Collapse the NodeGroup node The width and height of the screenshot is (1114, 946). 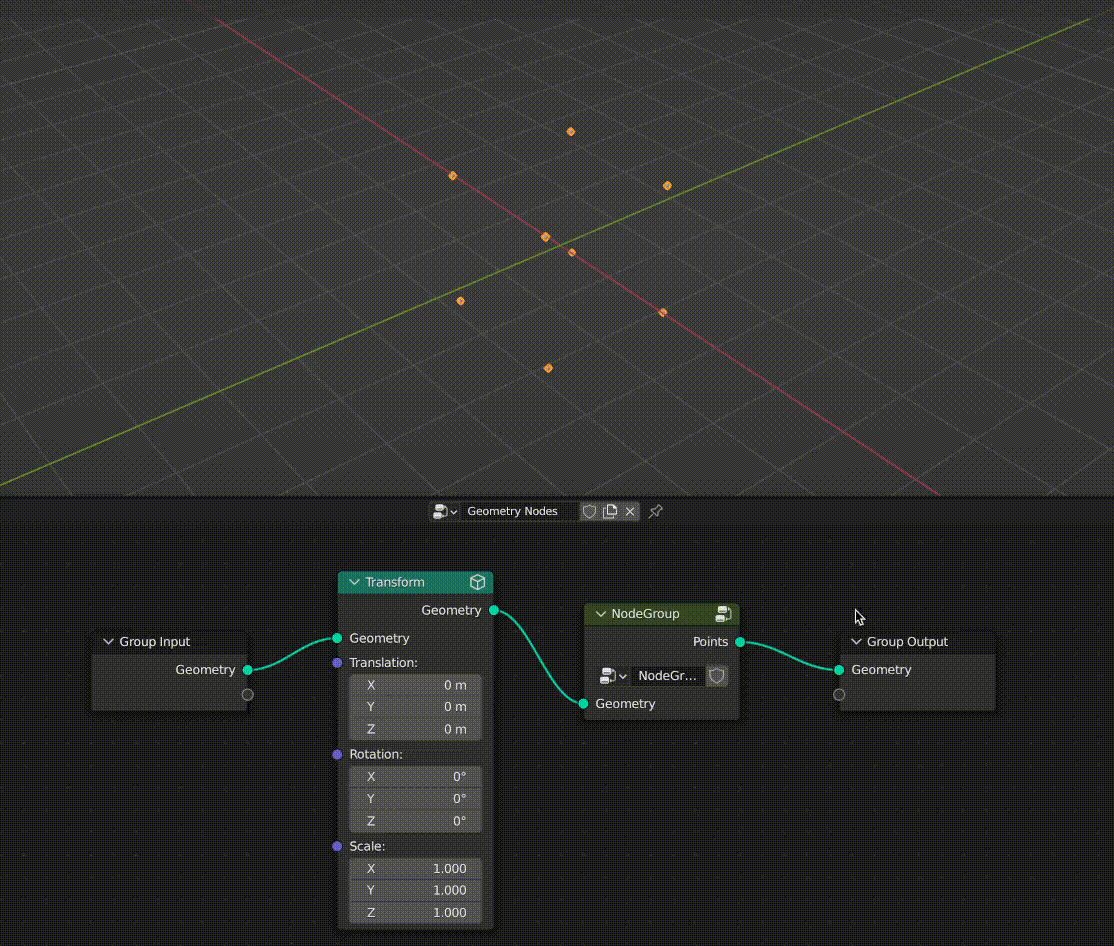(600, 614)
